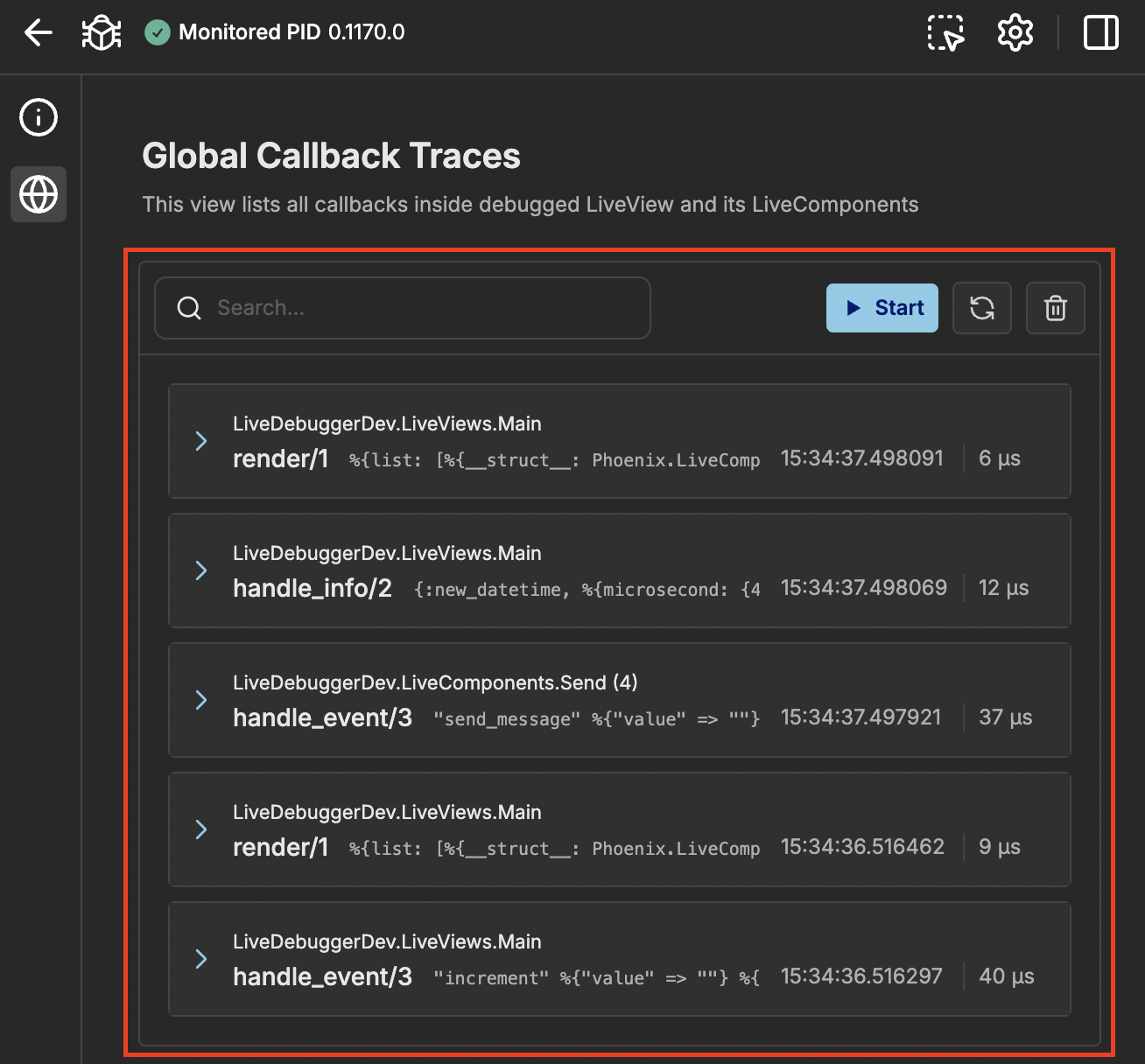The width and height of the screenshot is (1145, 1064).
Task: Expand the increment handle_event/3 trace
Action: tap(201, 959)
